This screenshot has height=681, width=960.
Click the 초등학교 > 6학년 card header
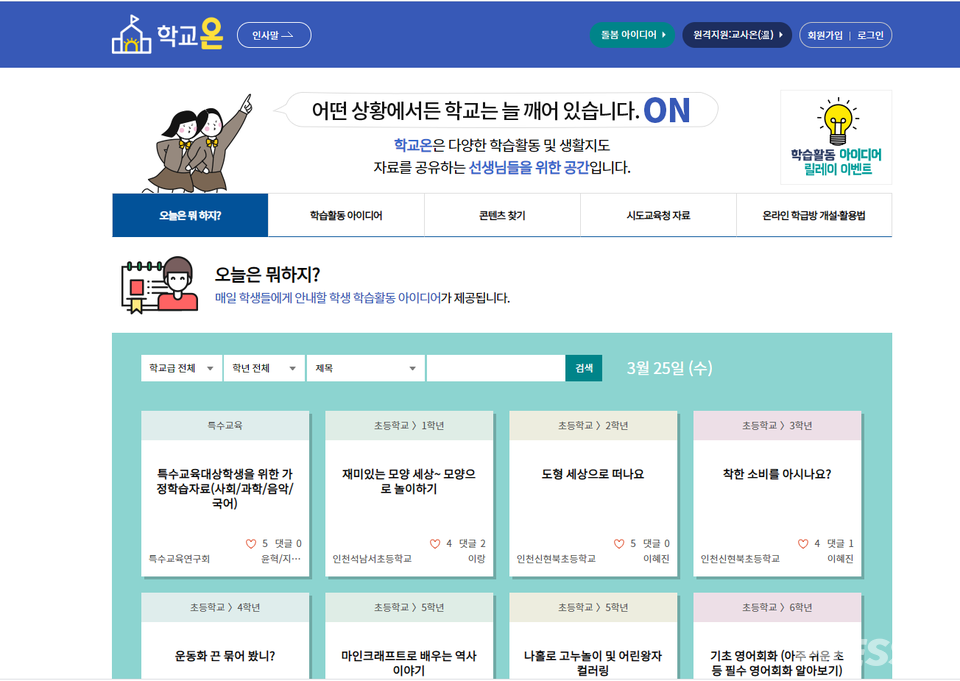click(x=777, y=608)
